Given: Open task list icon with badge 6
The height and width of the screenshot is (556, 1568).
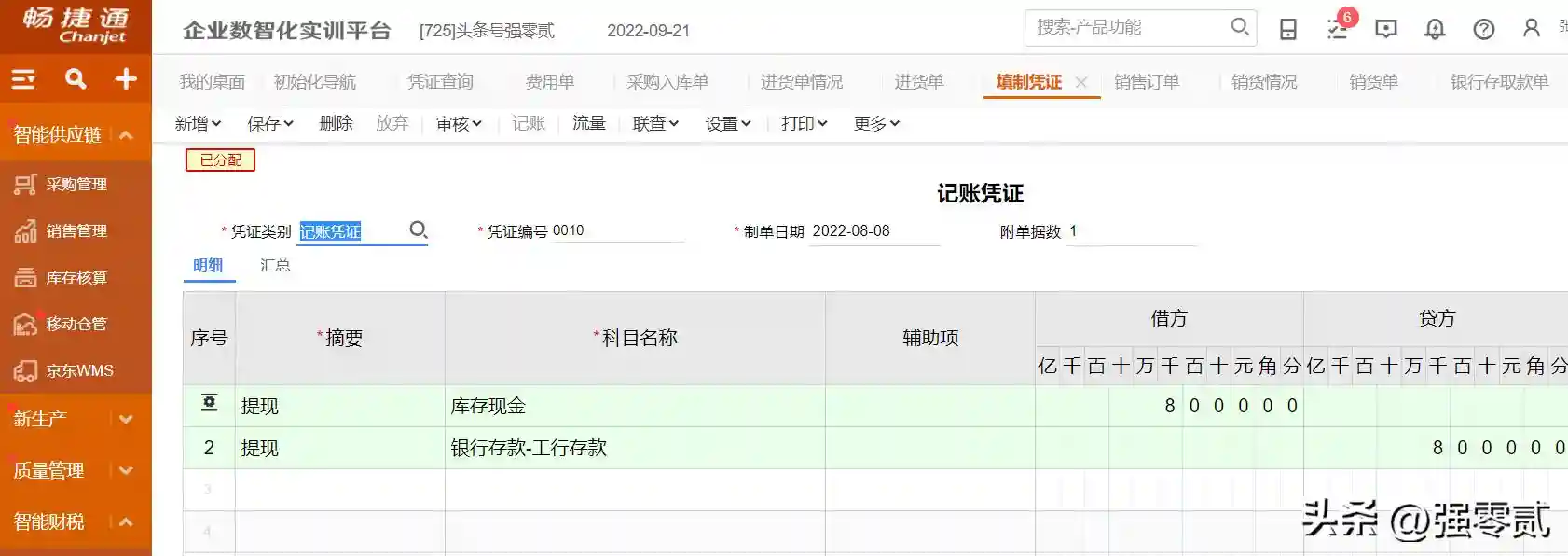Looking at the screenshot, I should 1338,29.
